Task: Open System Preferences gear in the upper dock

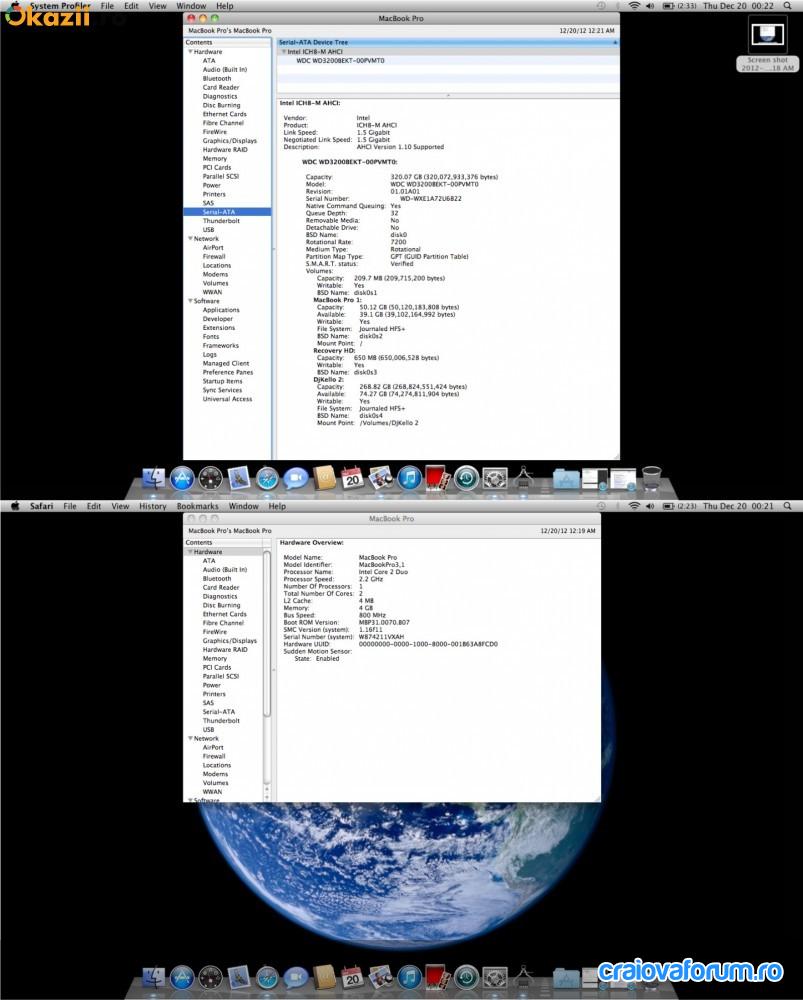Action: point(495,478)
